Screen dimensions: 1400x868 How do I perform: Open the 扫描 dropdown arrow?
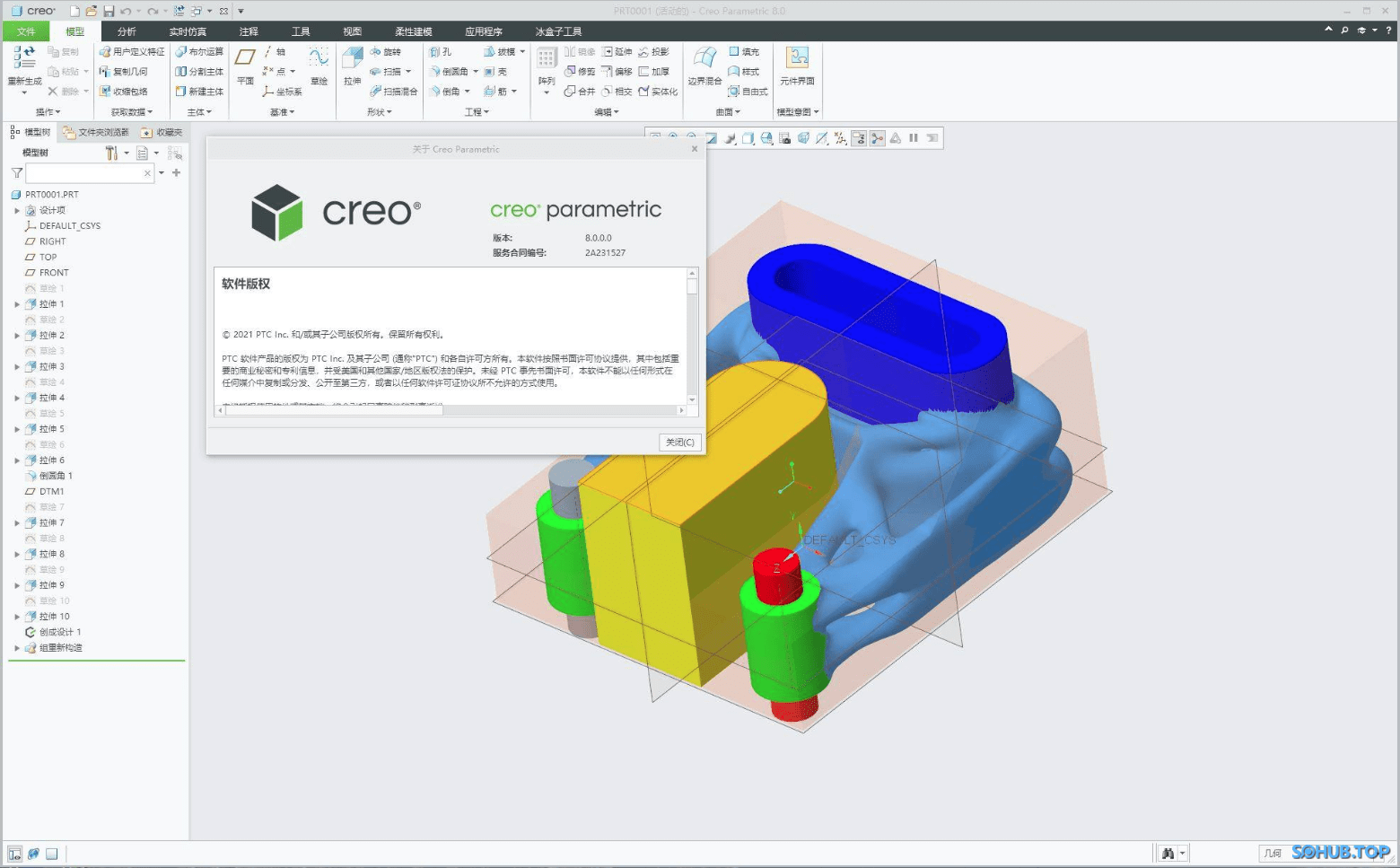pyautogui.click(x=408, y=72)
